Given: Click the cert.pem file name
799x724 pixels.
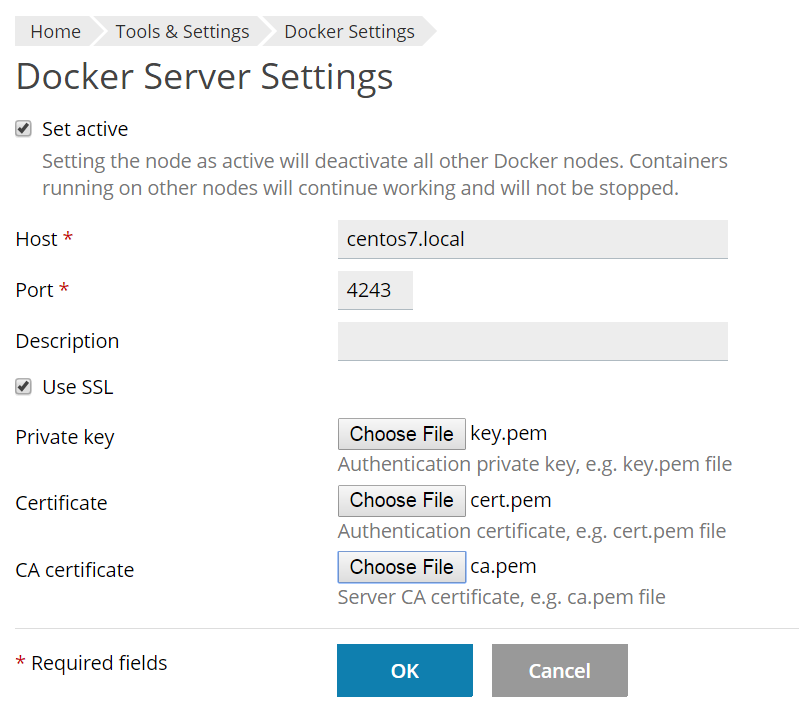Looking at the screenshot, I should [511, 500].
